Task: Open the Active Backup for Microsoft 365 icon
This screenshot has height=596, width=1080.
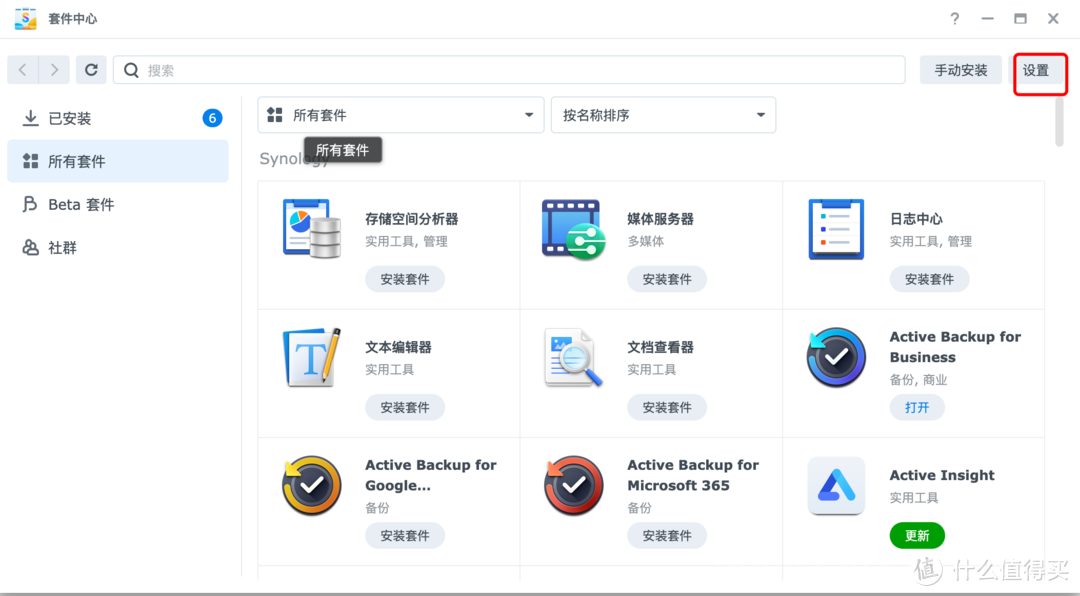Action: [574, 485]
